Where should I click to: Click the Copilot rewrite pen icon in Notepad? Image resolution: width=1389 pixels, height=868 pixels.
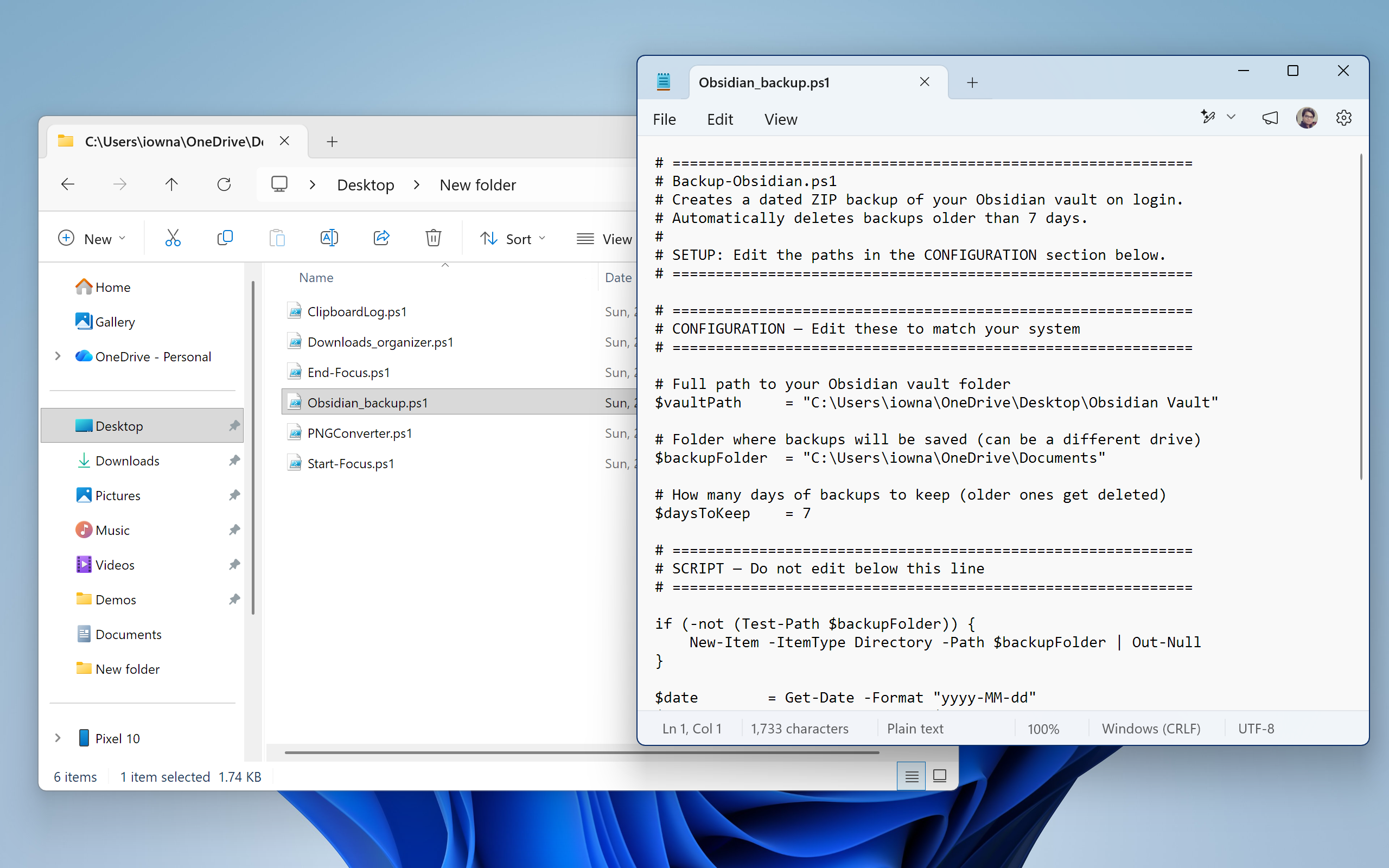click(x=1208, y=117)
